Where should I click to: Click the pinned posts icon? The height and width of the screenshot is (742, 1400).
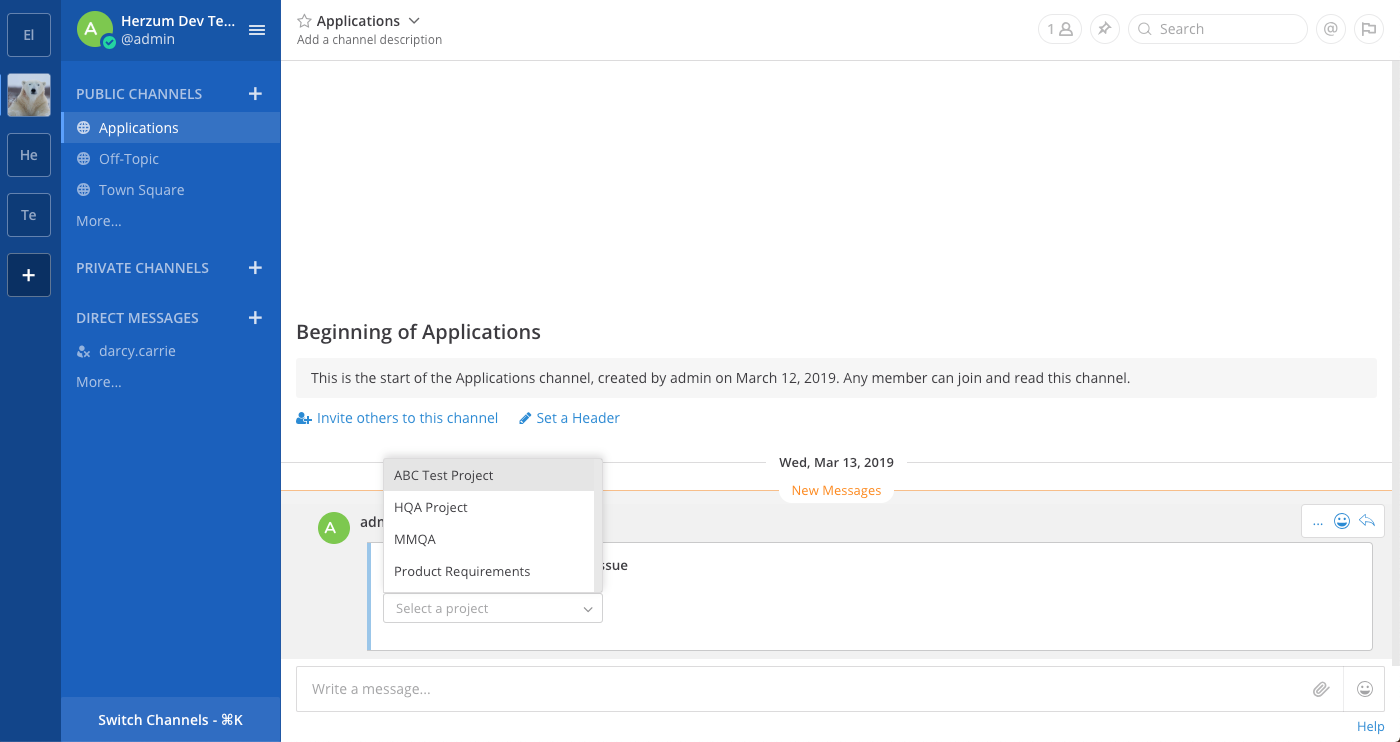point(1104,29)
